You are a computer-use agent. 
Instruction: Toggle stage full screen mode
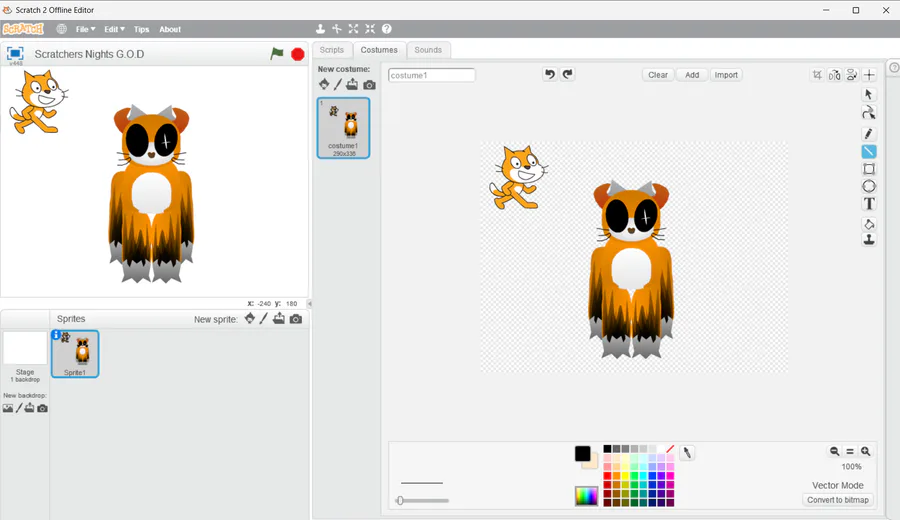15,53
